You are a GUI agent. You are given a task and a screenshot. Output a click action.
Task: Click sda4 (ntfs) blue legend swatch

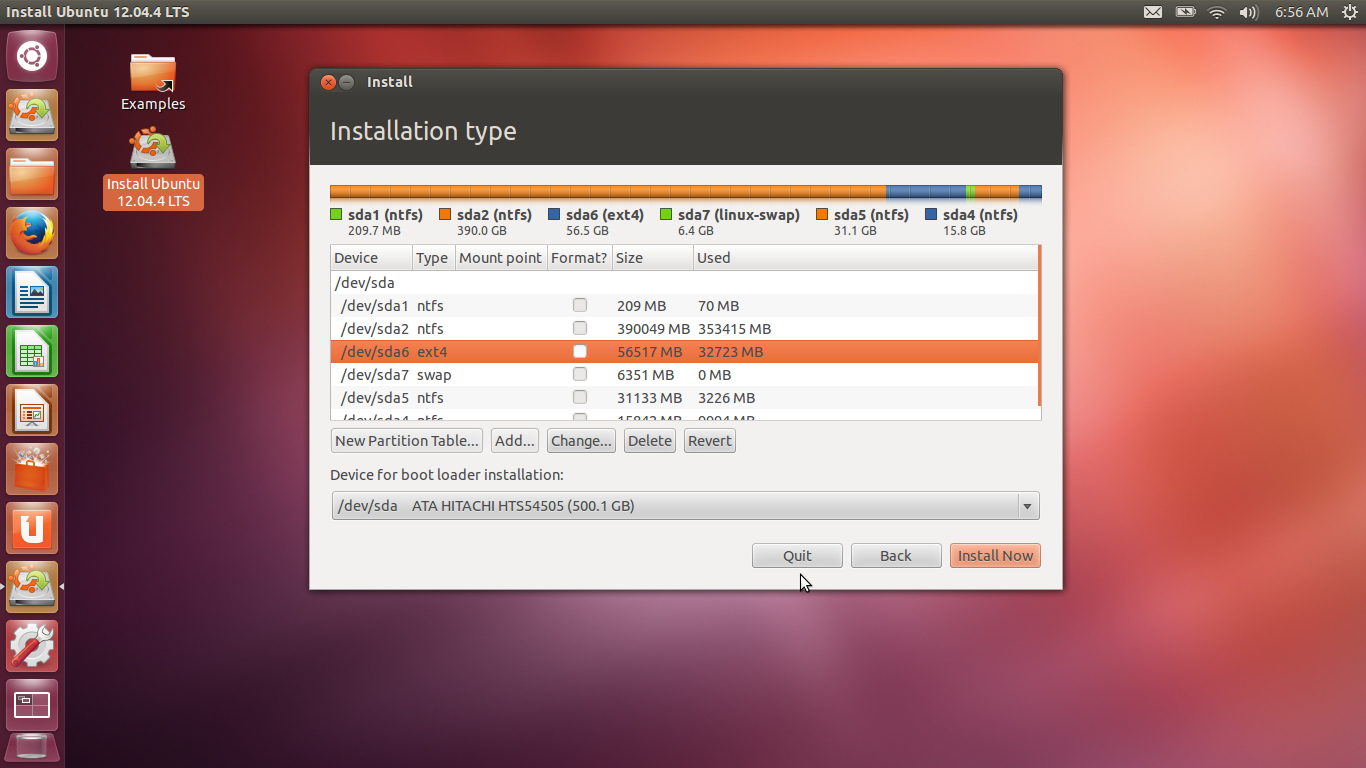(931, 214)
